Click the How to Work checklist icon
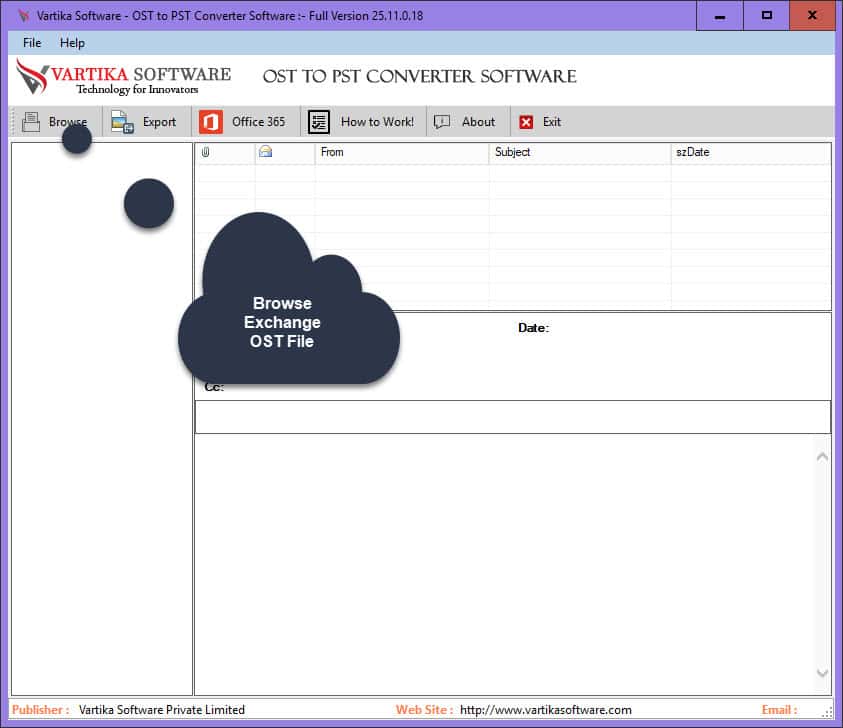 (x=319, y=122)
